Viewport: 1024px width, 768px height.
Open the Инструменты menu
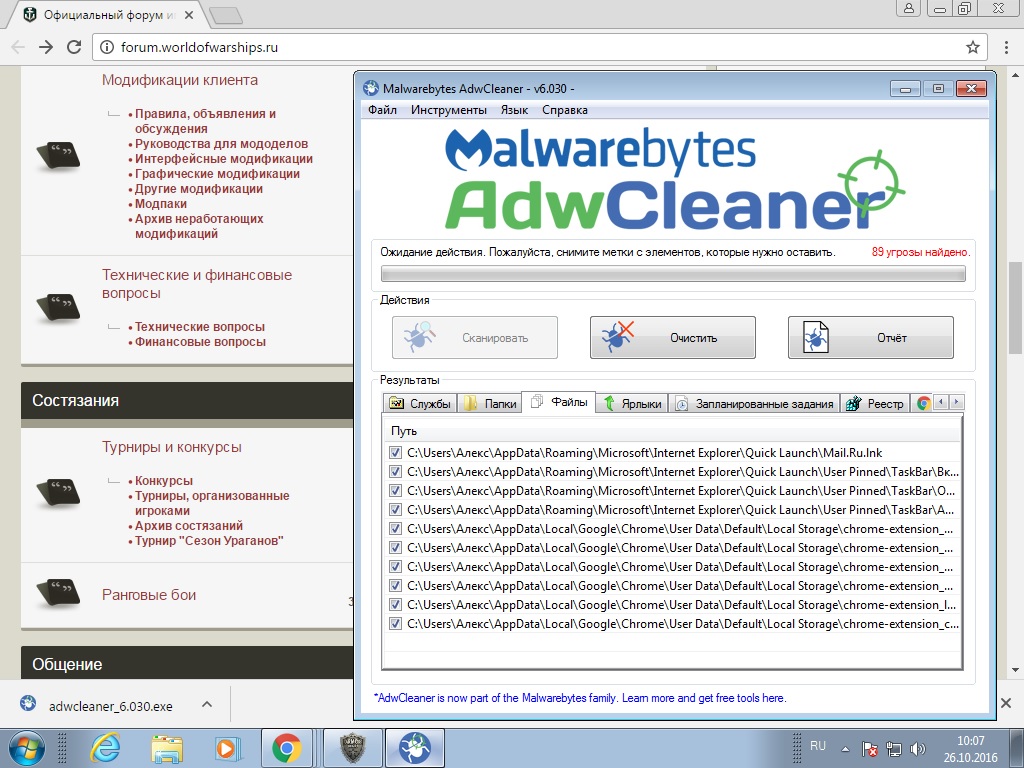click(x=449, y=110)
